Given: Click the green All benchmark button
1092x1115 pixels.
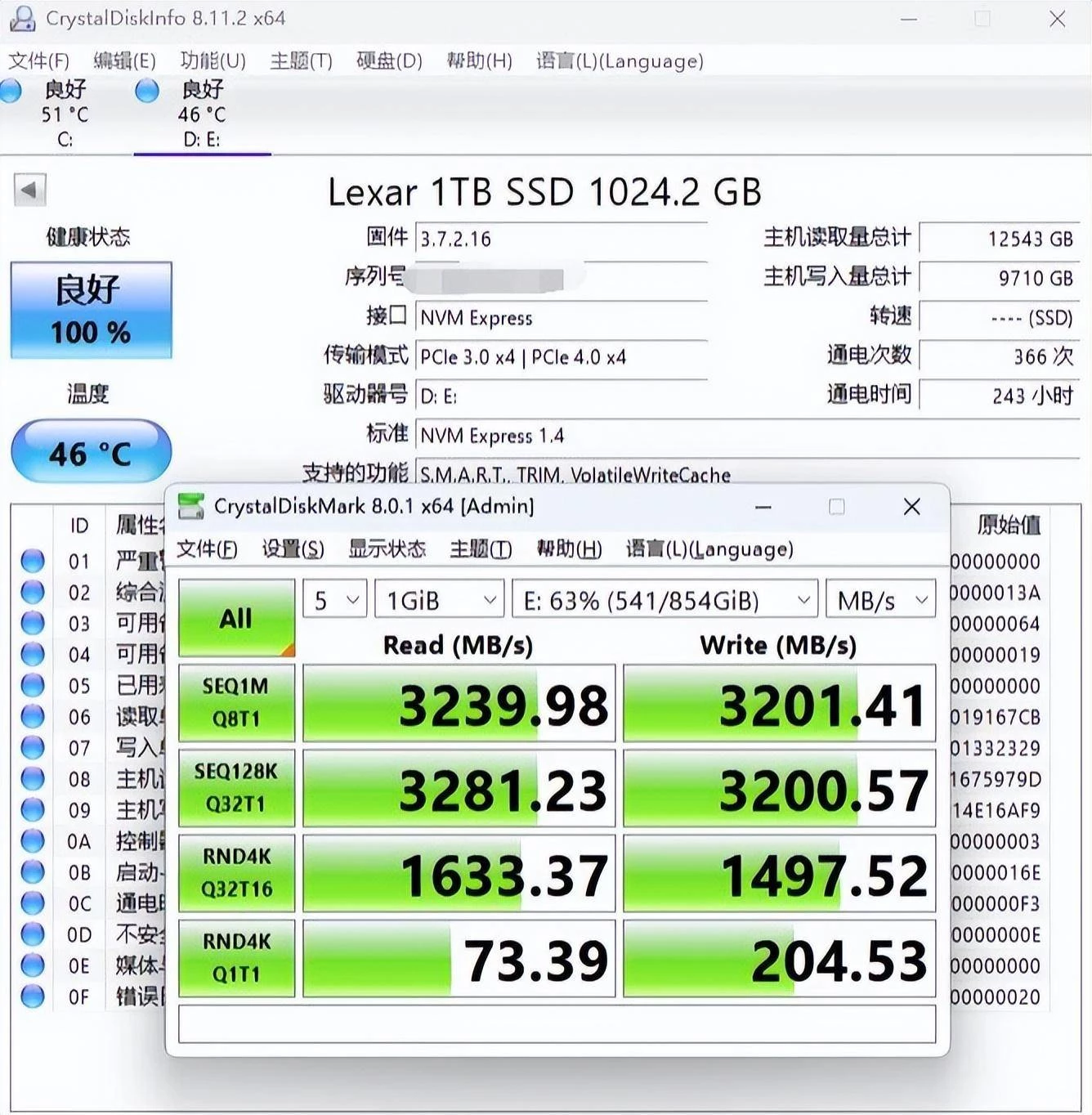Looking at the screenshot, I should [x=236, y=618].
